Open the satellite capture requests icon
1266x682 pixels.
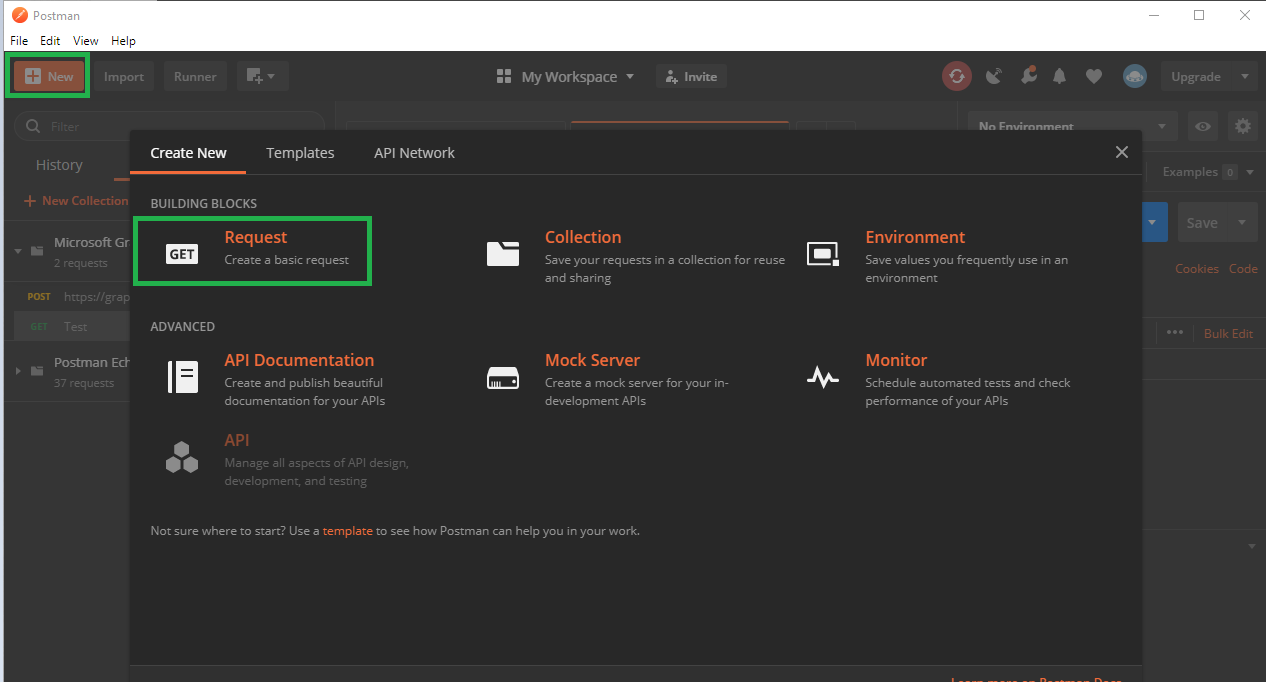[993, 76]
